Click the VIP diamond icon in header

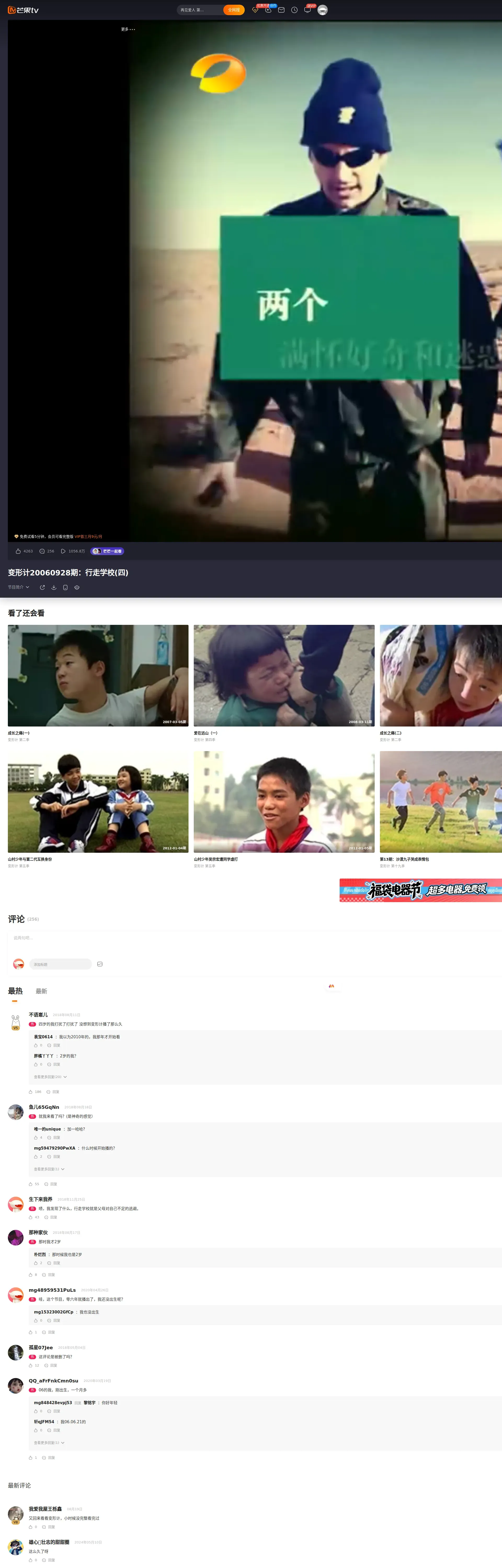[255, 10]
